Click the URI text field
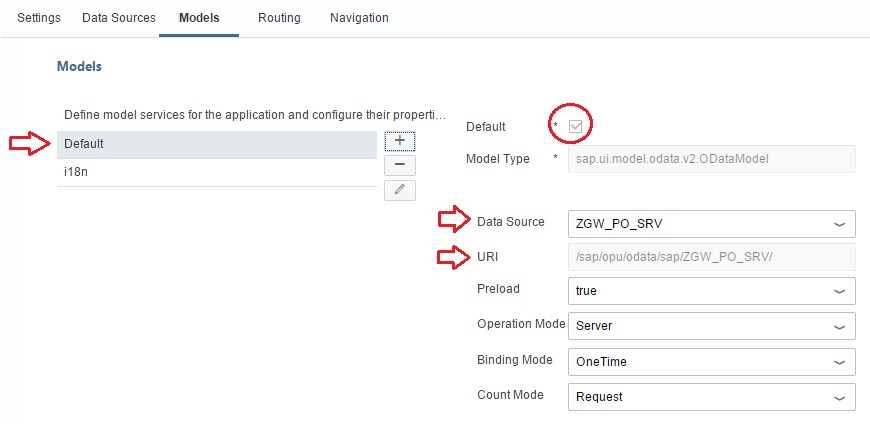The height and width of the screenshot is (424, 870). (x=712, y=257)
